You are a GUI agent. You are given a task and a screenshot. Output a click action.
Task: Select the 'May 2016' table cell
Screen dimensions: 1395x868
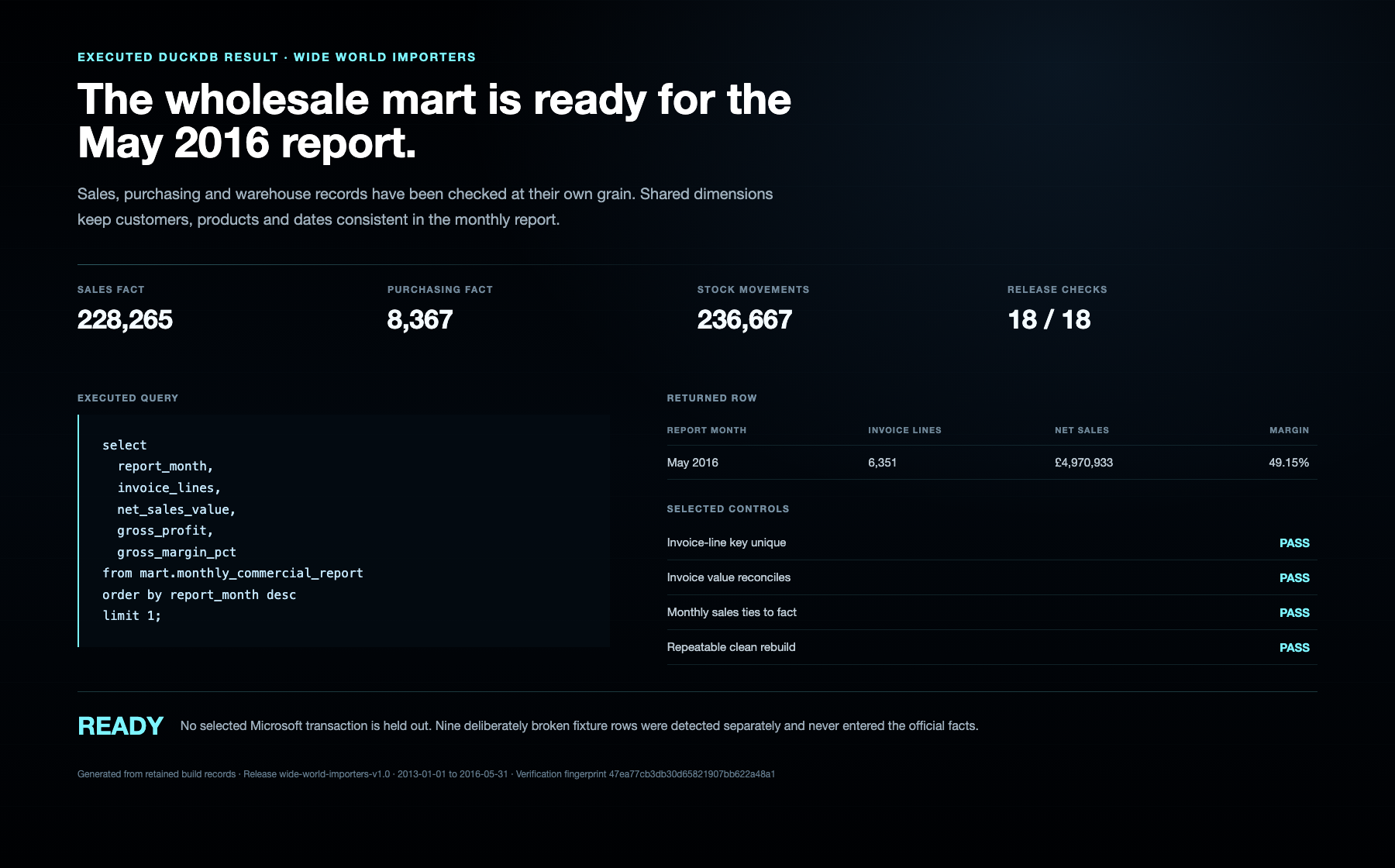[693, 463]
